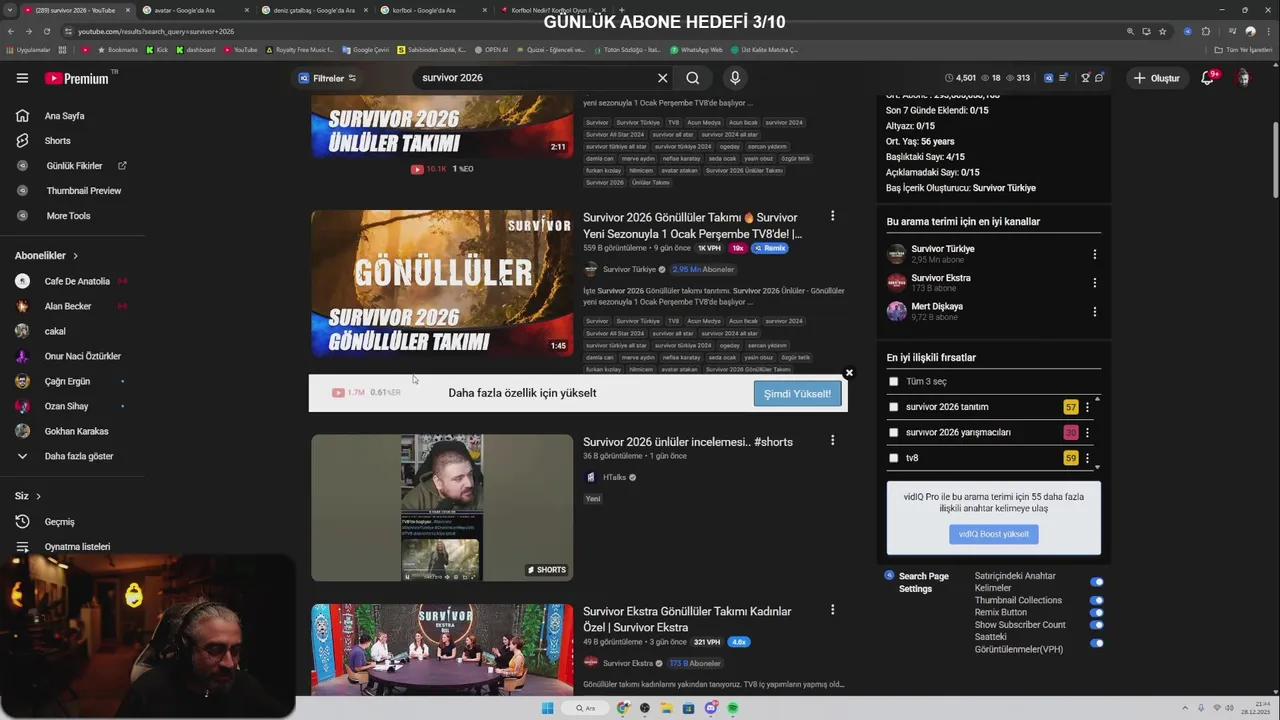Open the WhatsApp Web bookmark
This screenshot has width=1280, height=720.
pyautogui.click(x=696, y=49)
